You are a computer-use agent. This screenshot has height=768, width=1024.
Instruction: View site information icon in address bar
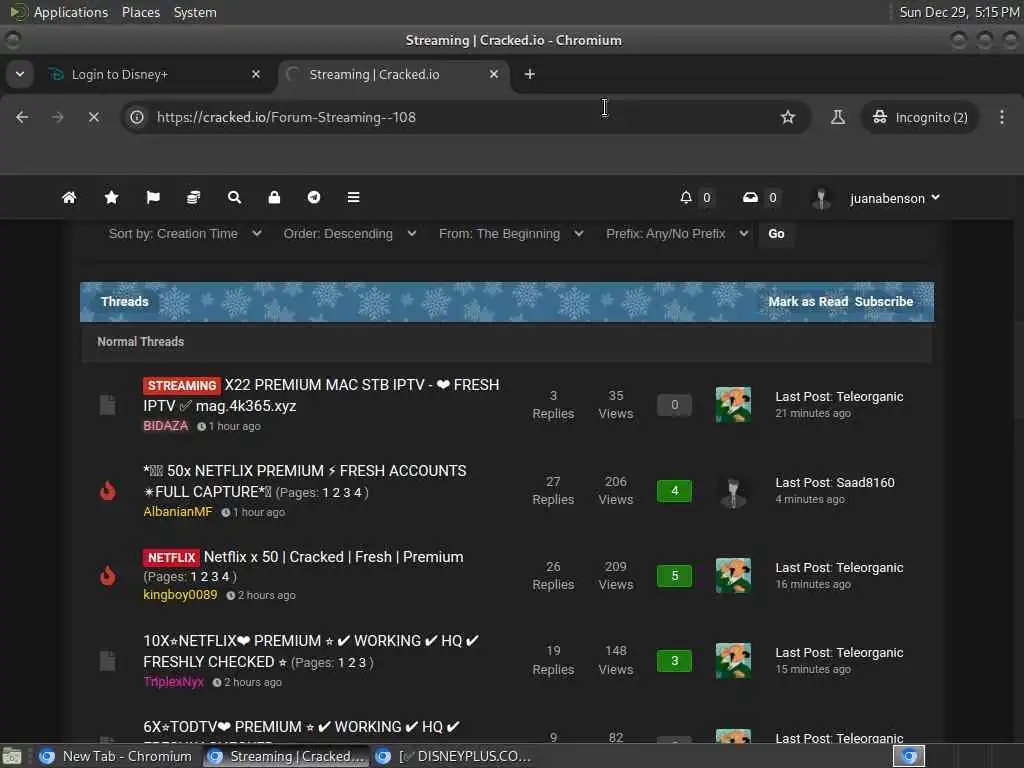click(x=136, y=117)
